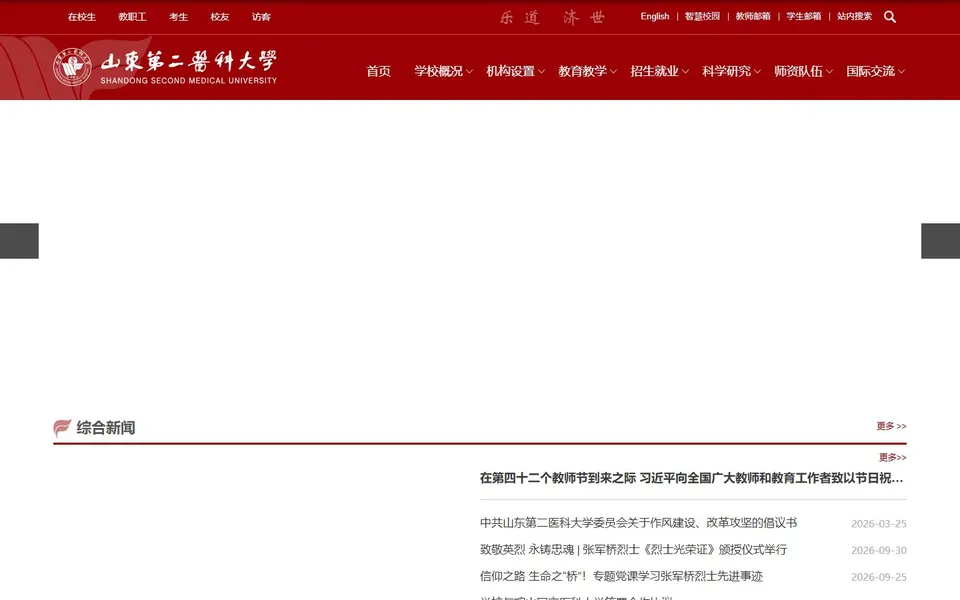Click the date 2026-09-30
Image resolution: width=960 pixels, height=600 pixels.
coord(879,550)
